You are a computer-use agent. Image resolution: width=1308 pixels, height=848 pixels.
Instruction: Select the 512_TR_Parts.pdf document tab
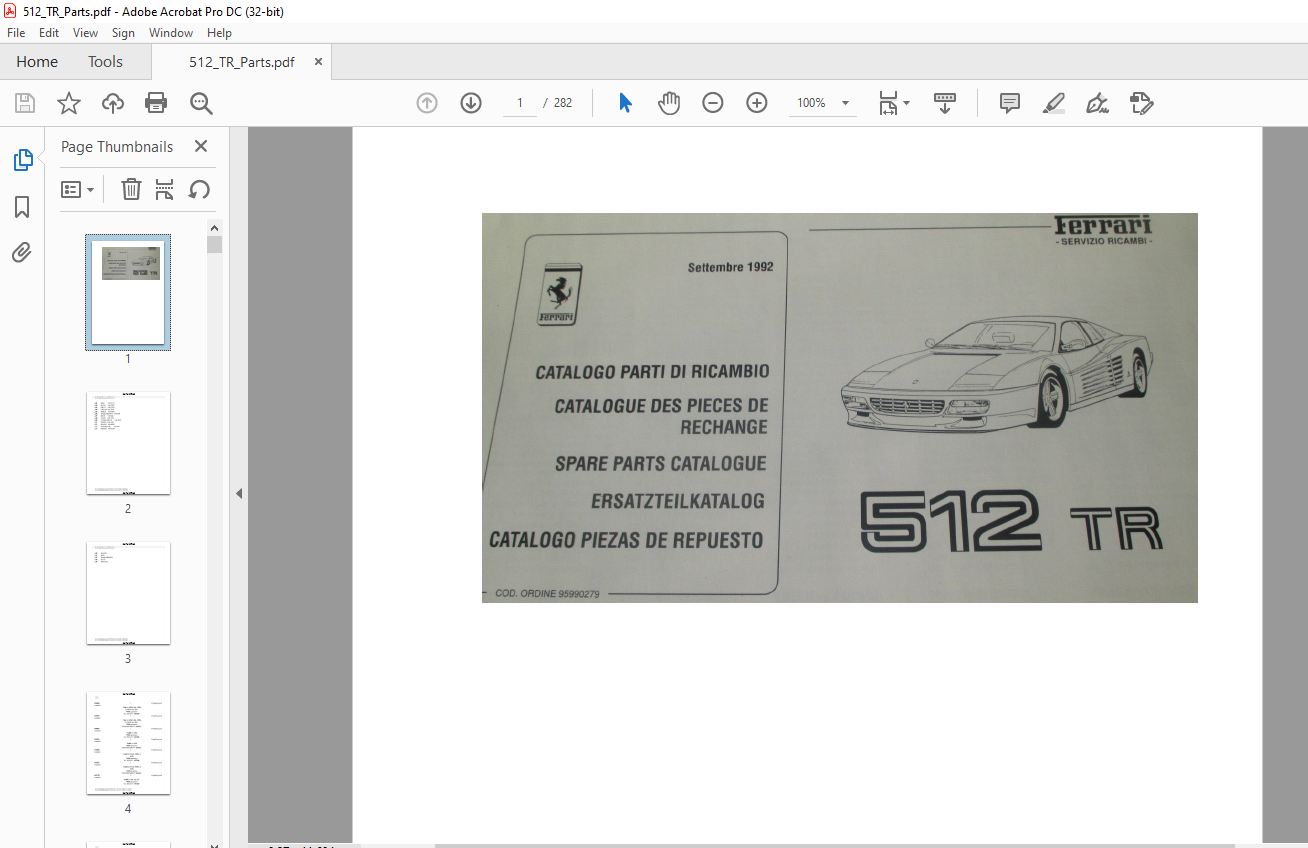pyautogui.click(x=242, y=62)
